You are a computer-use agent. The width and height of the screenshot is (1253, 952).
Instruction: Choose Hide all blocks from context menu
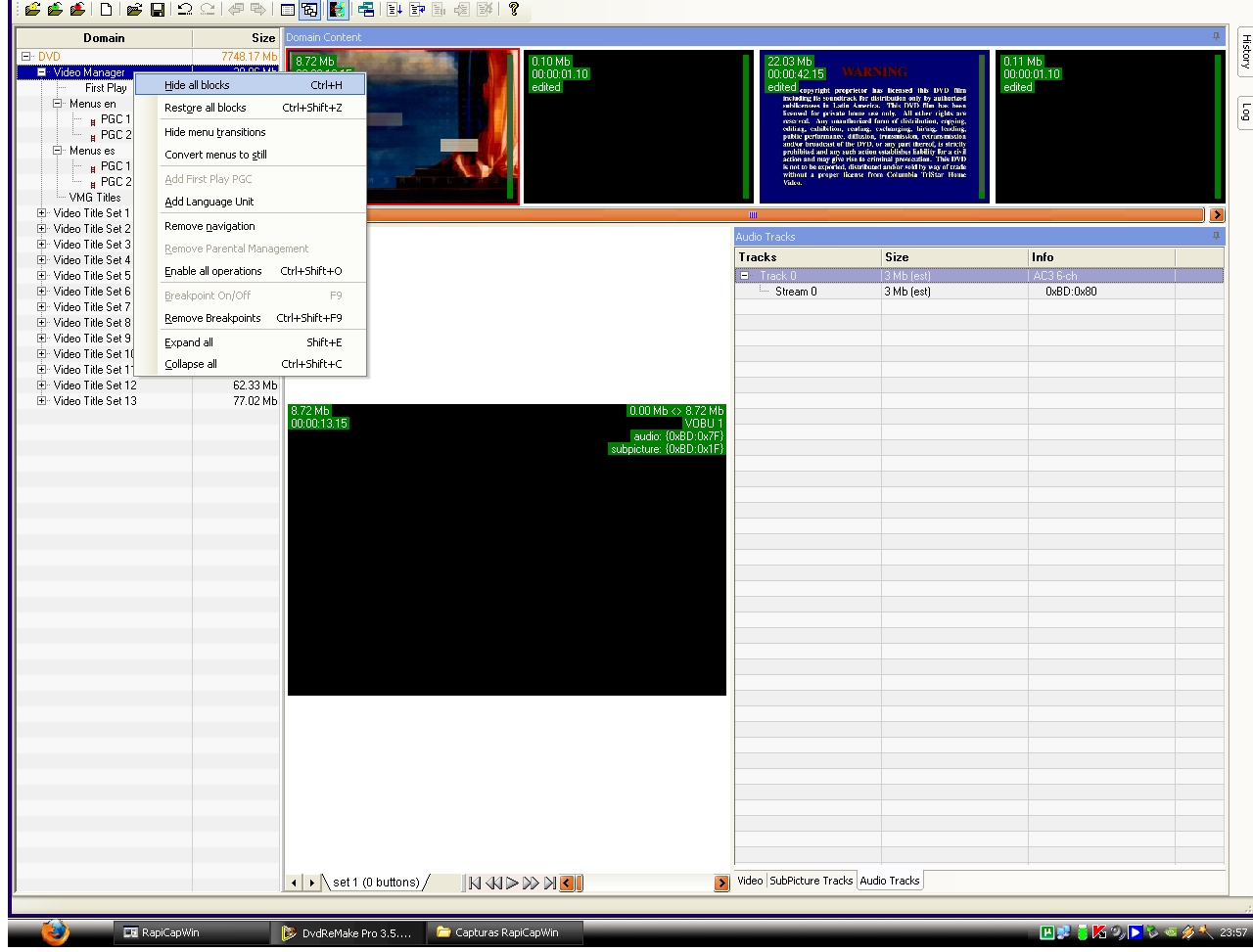(251, 85)
